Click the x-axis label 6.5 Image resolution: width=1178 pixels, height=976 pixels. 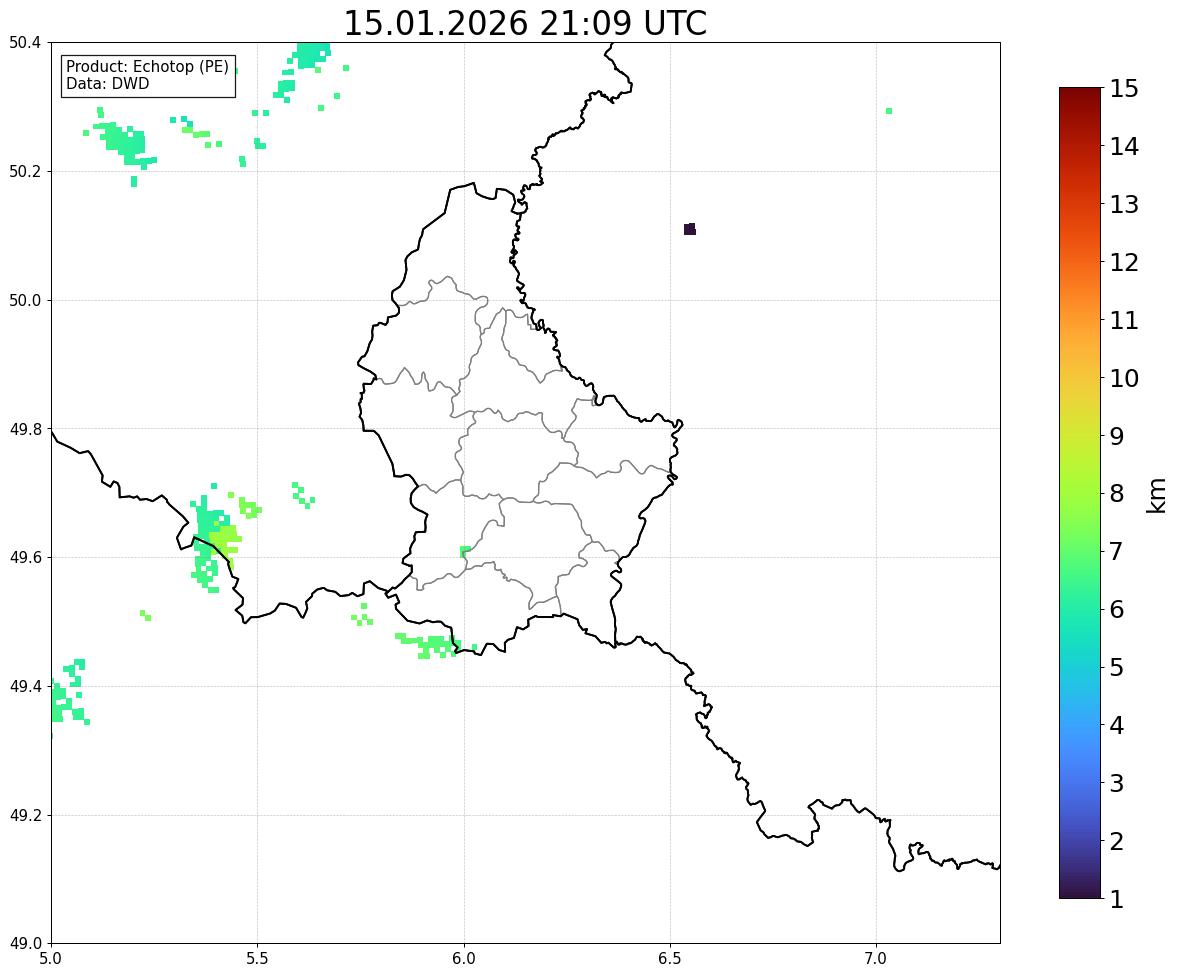[670, 959]
